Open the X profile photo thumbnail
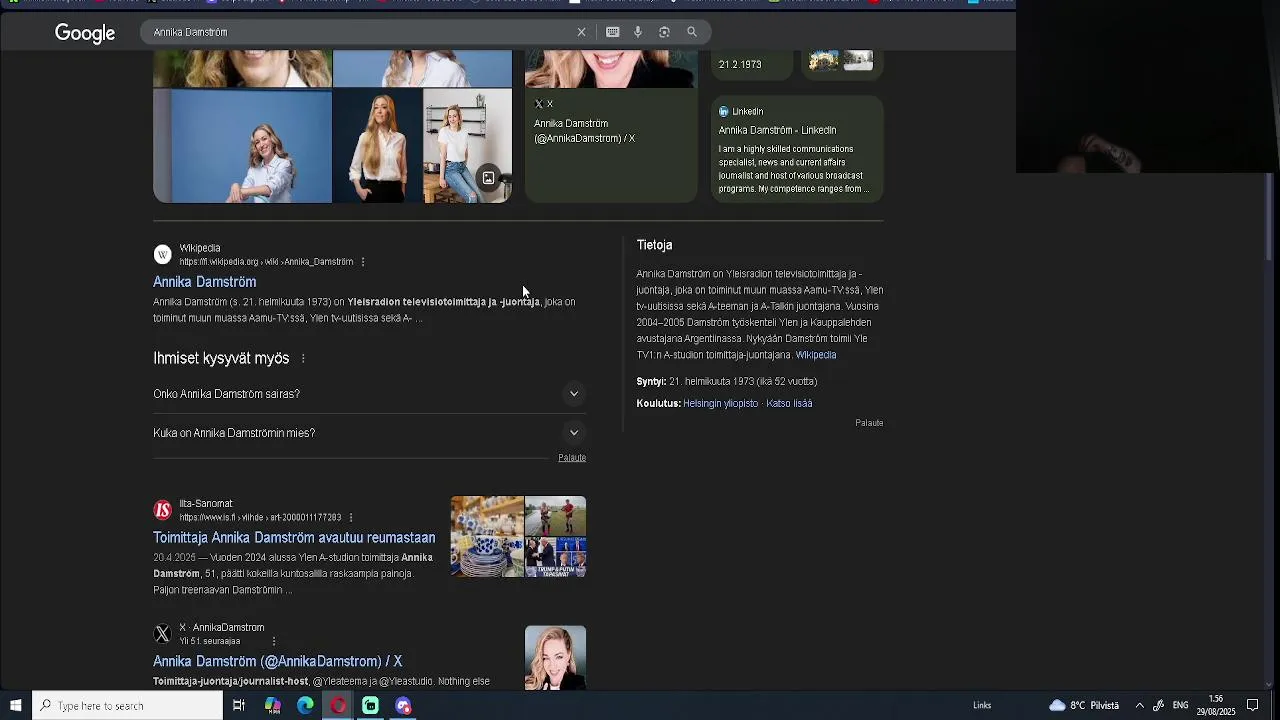This screenshot has height=720, width=1280. point(555,657)
